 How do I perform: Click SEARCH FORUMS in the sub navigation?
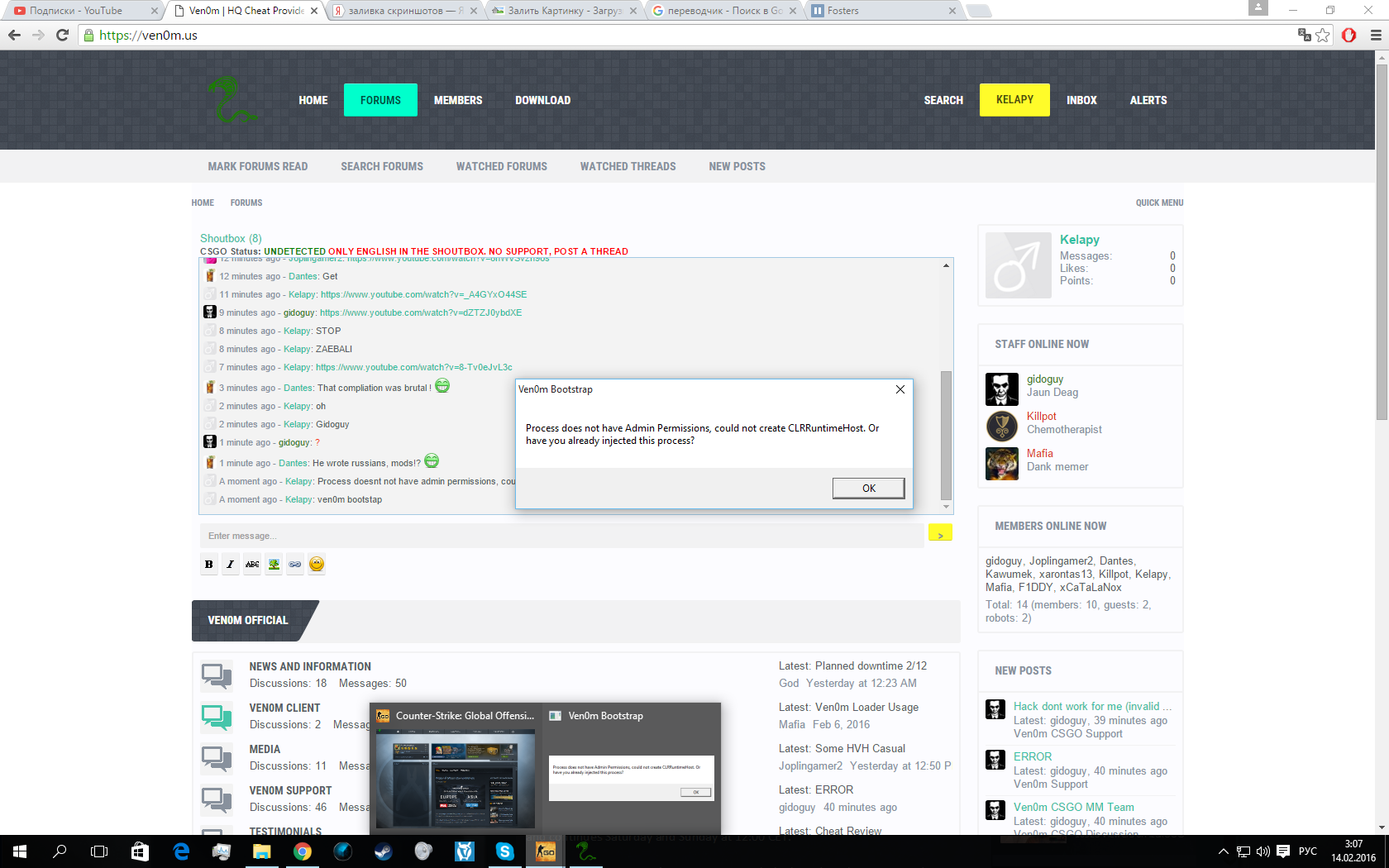tap(382, 166)
